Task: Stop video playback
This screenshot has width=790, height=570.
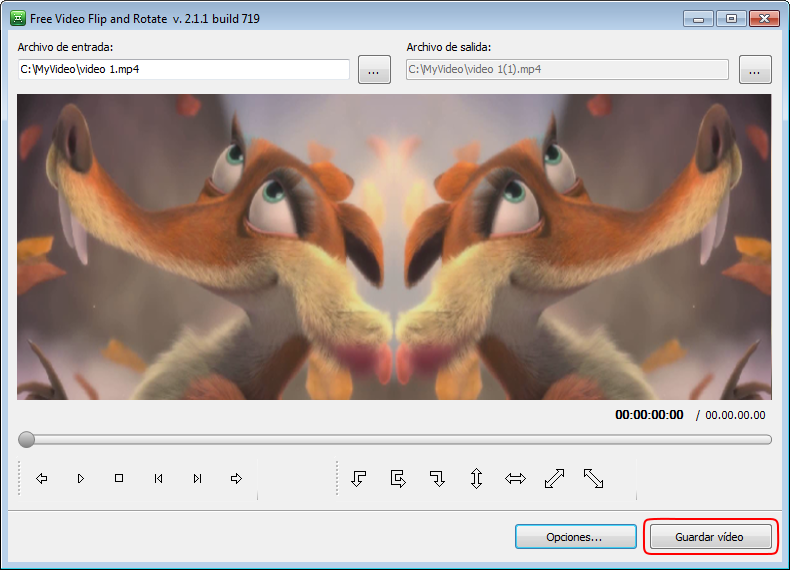Action: tap(119, 479)
